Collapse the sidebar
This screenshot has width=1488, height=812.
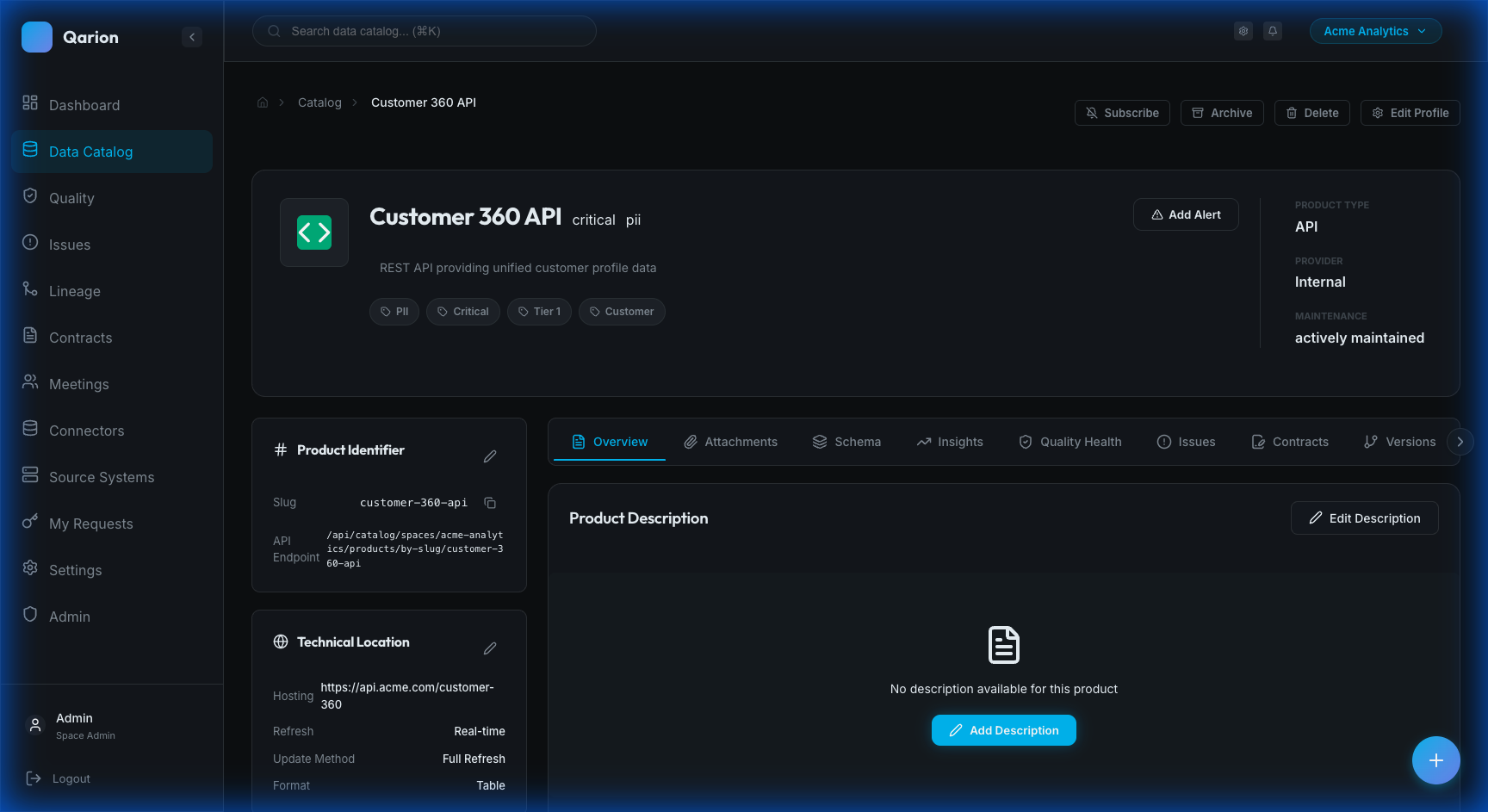192,37
